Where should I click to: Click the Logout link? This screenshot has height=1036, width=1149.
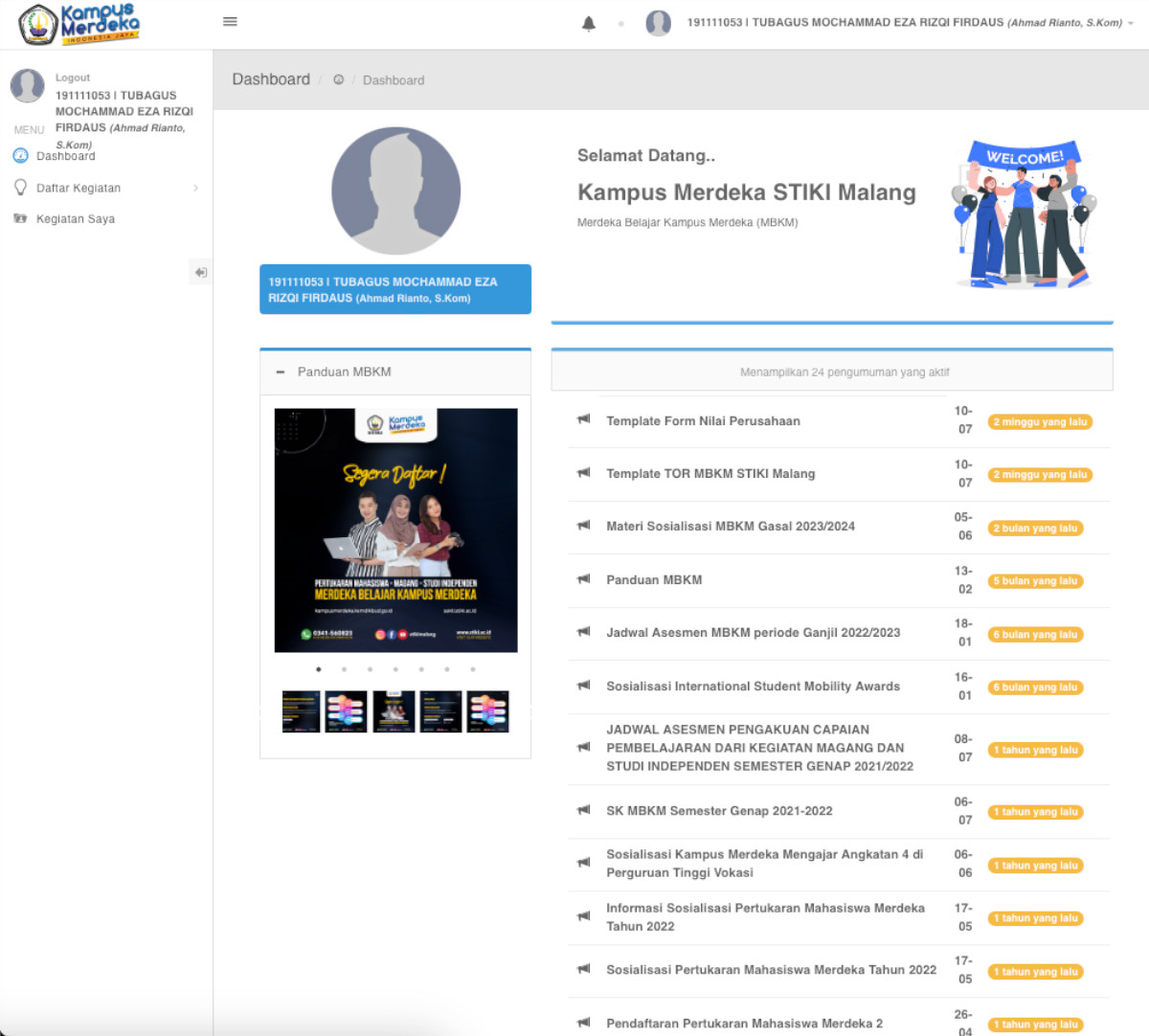coord(72,78)
